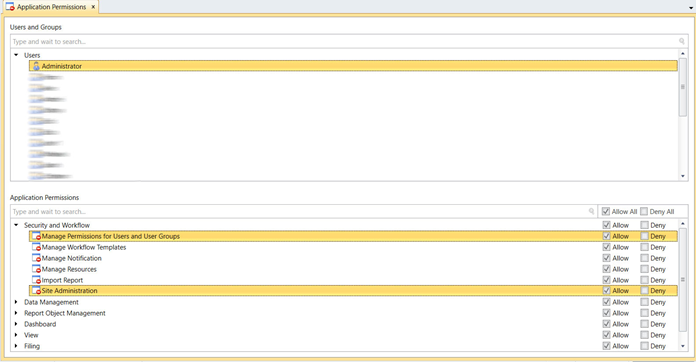Screen dimensions: 696x362
Task: Click the search magnifier in Users and Groups
Action: click(x=682, y=41)
